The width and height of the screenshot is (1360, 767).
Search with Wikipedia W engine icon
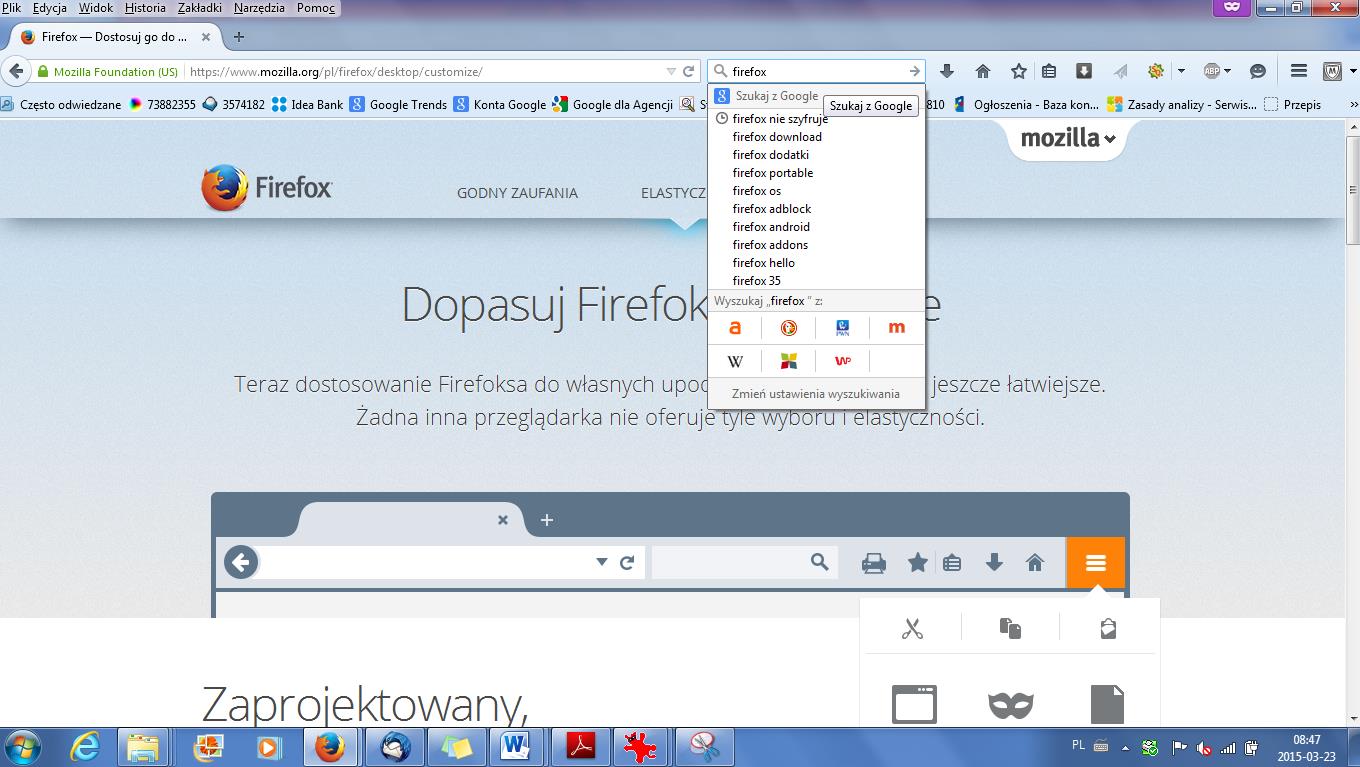coord(735,361)
